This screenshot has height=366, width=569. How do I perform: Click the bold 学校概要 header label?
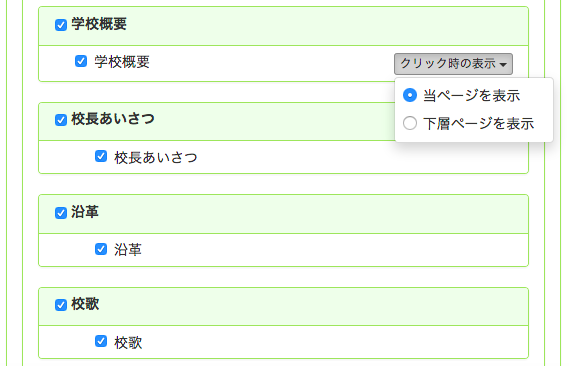99,24
